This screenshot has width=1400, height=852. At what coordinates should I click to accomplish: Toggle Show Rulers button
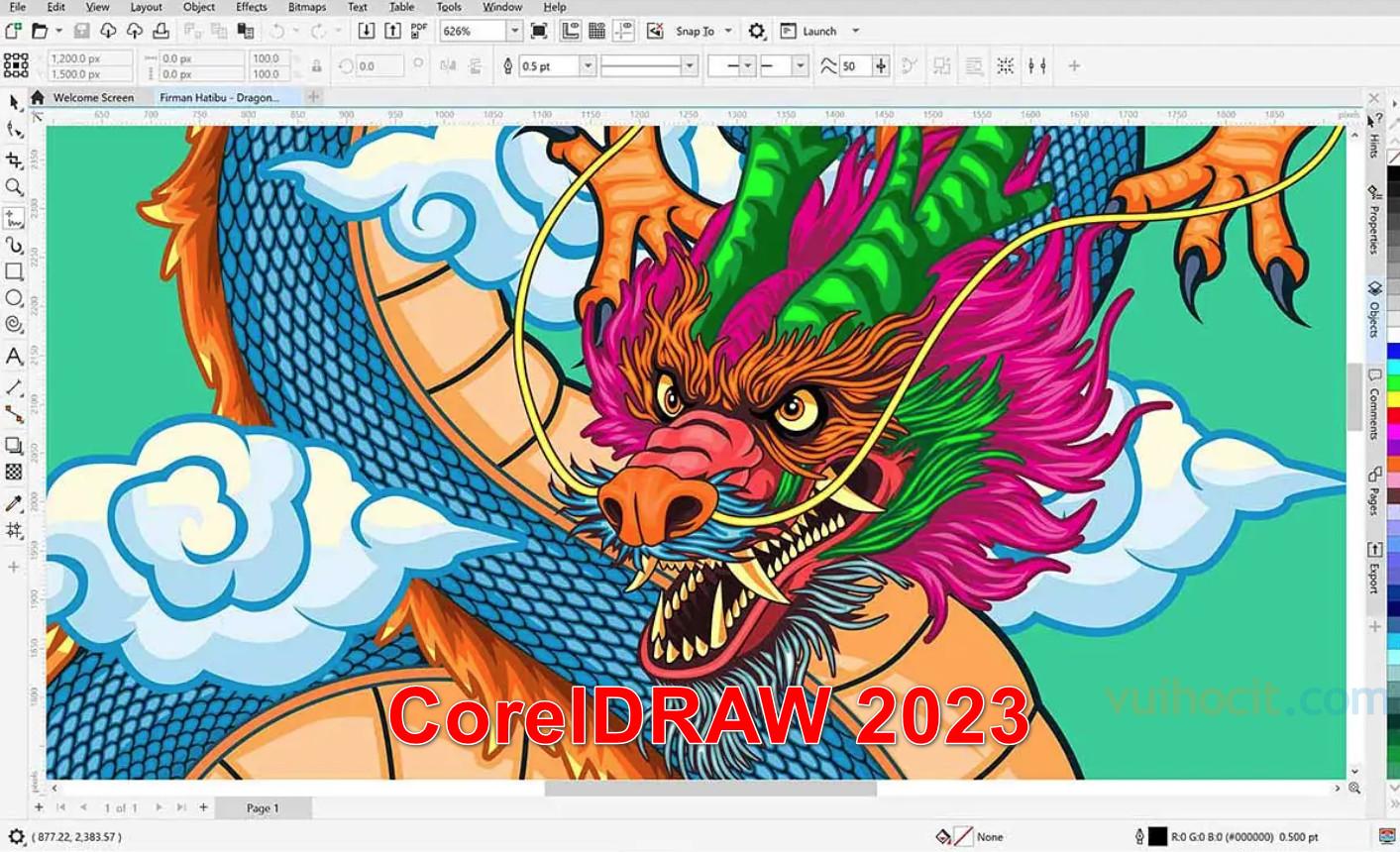tap(571, 31)
